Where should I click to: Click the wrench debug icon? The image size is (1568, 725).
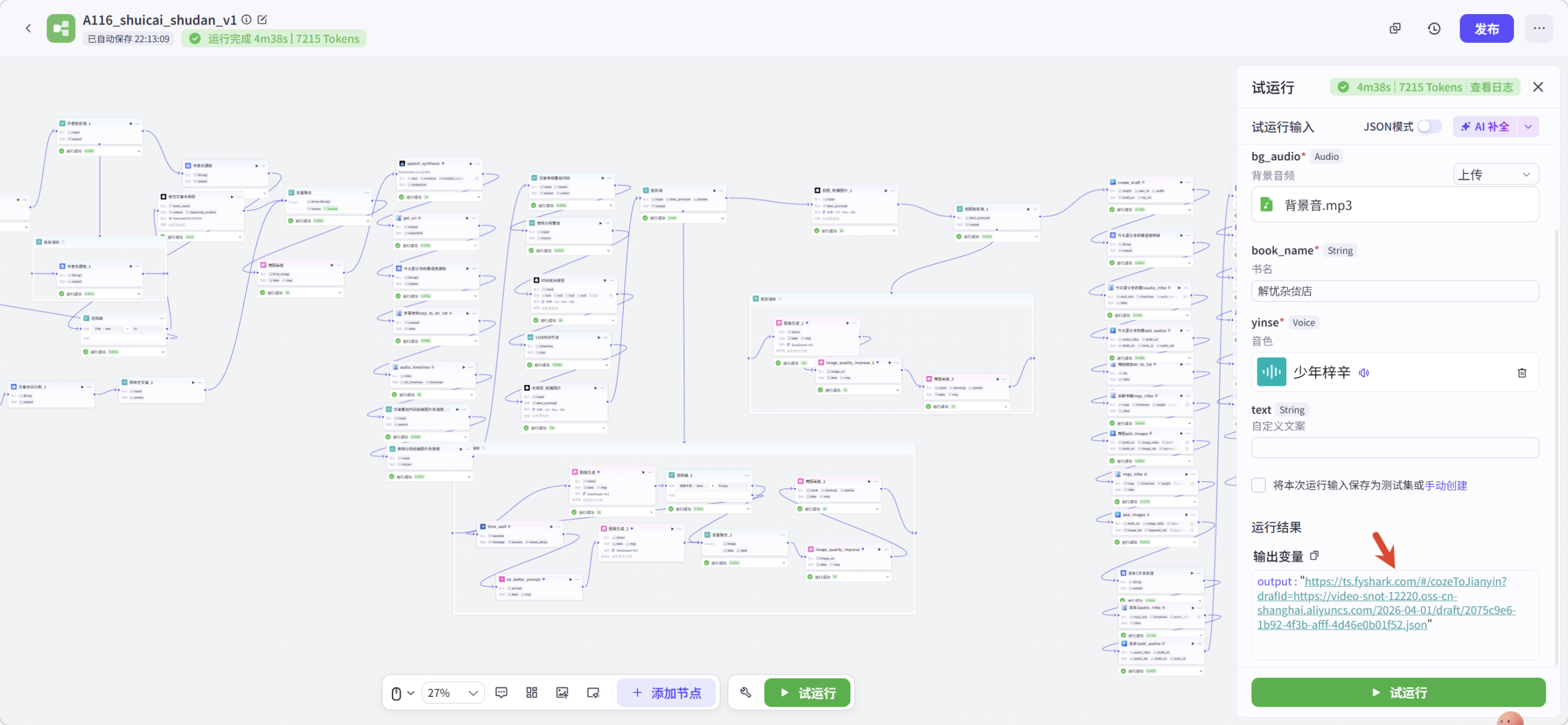(745, 693)
